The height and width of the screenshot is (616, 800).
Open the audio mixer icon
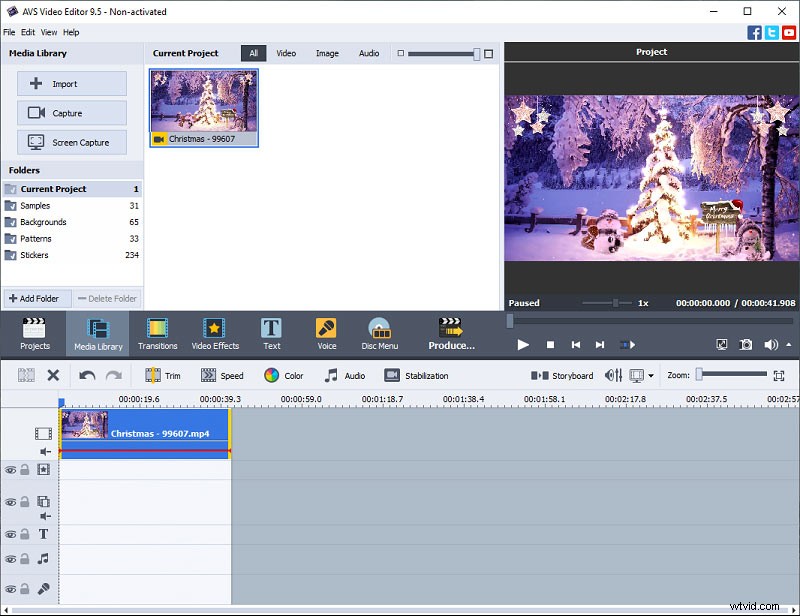pyautogui.click(x=614, y=376)
